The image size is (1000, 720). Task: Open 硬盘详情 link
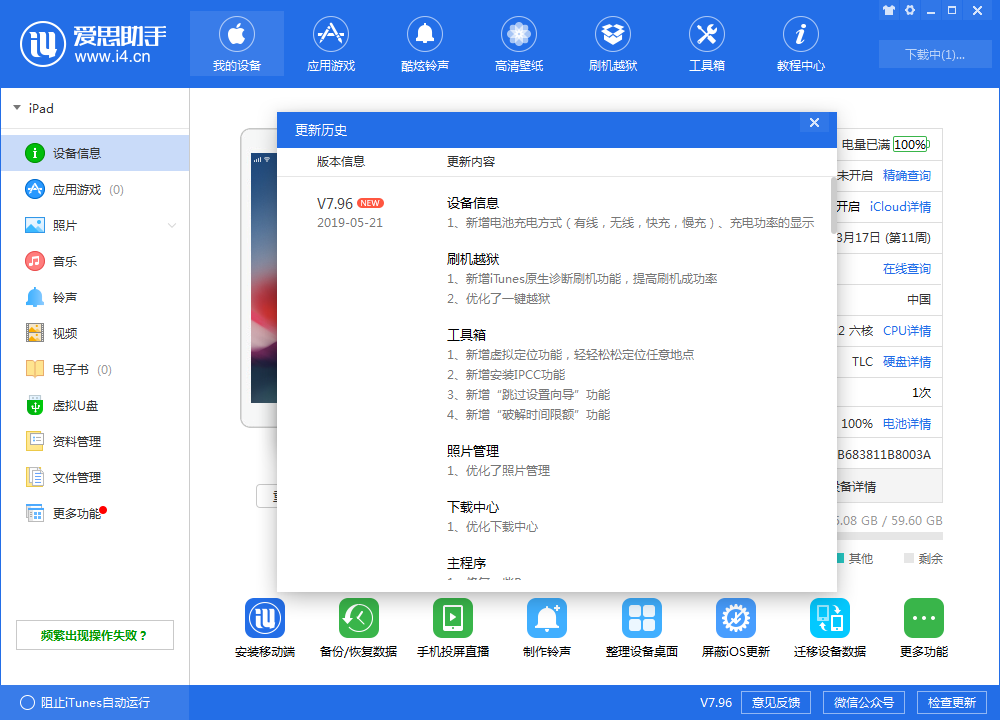tap(906, 362)
